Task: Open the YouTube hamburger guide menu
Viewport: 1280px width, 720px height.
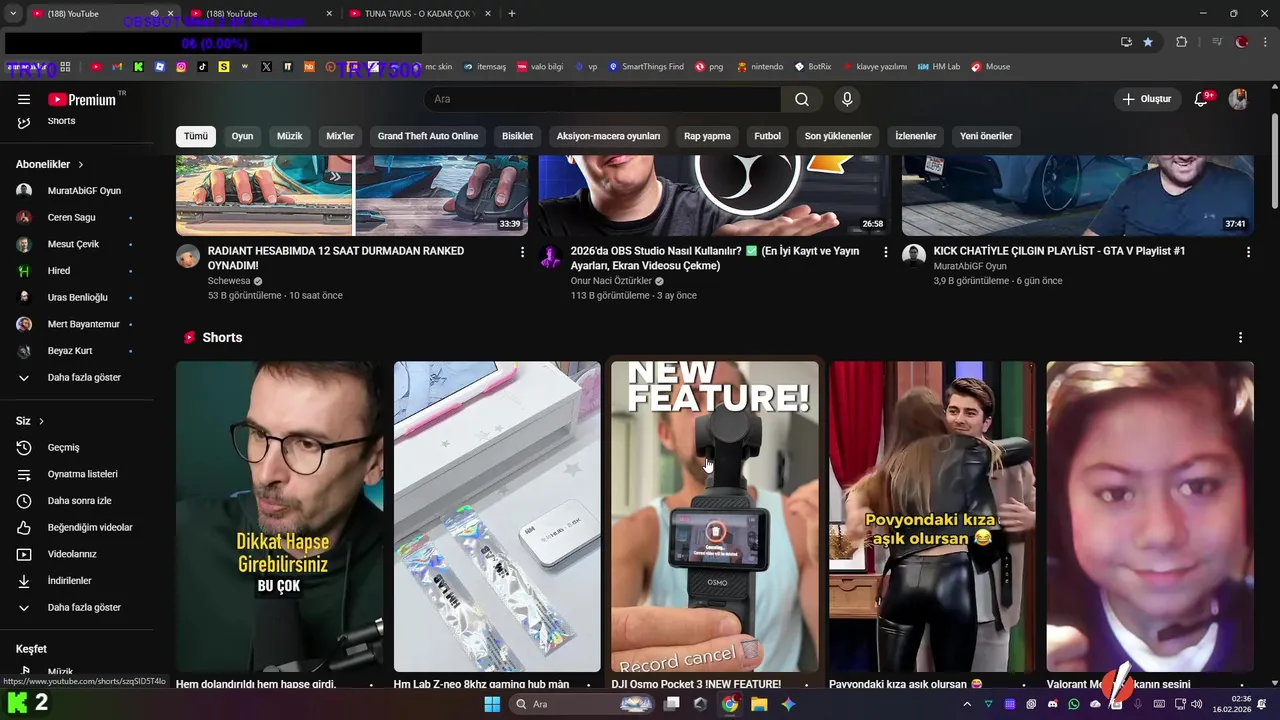Action: point(24,99)
